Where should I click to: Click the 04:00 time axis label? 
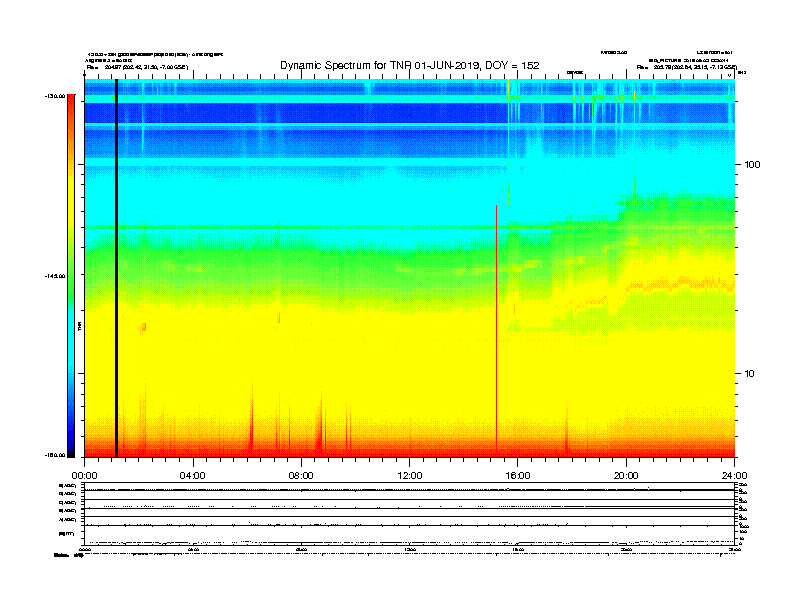(x=192, y=476)
